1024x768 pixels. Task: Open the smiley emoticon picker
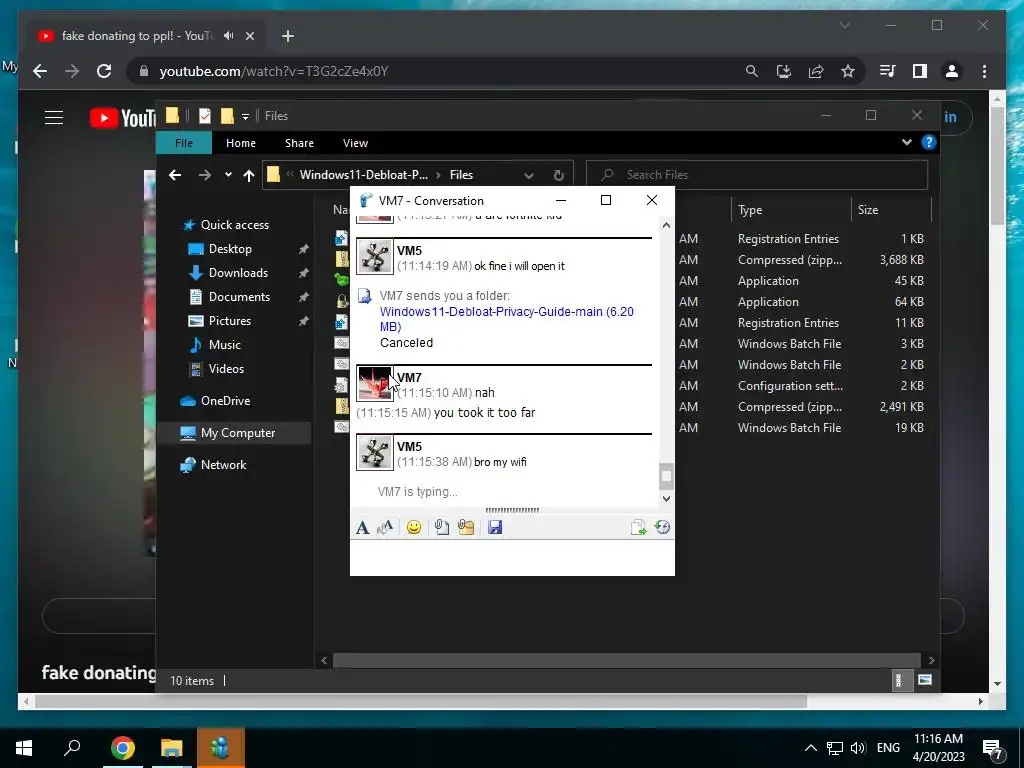(413, 527)
